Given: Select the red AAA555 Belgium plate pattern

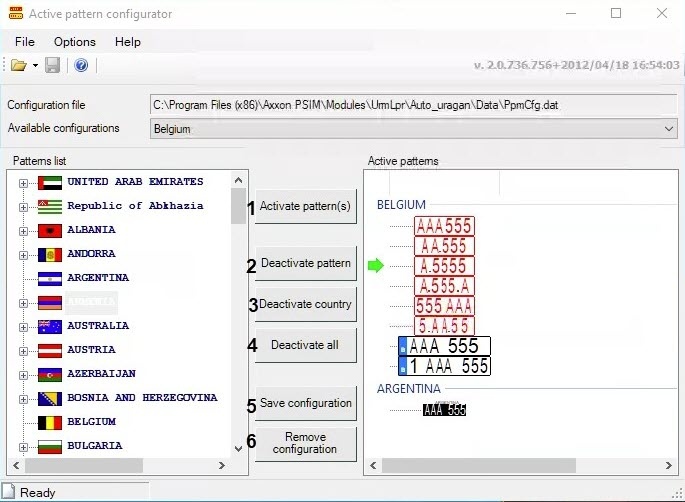Looking at the screenshot, I should tap(444, 226).
